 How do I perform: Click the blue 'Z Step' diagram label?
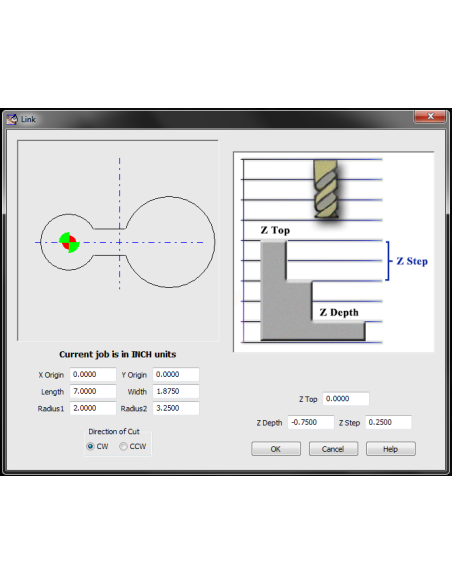[x=412, y=261]
